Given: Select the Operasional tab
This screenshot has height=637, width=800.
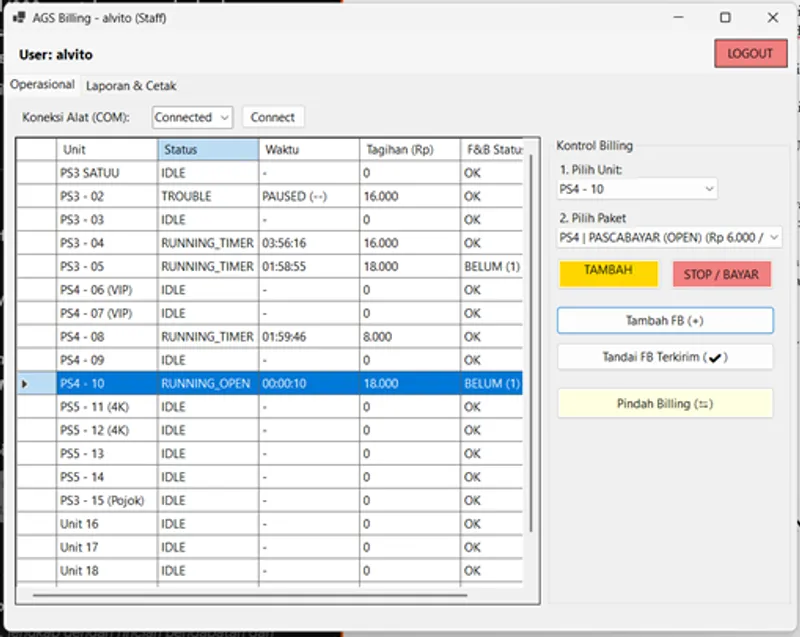Looking at the screenshot, I should pos(42,85).
